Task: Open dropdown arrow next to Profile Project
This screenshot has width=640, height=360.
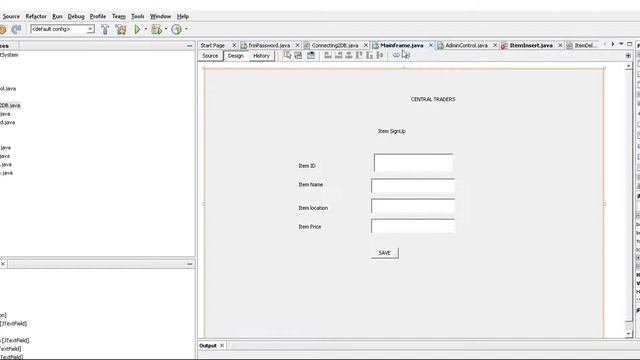Action: coord(186,29)
